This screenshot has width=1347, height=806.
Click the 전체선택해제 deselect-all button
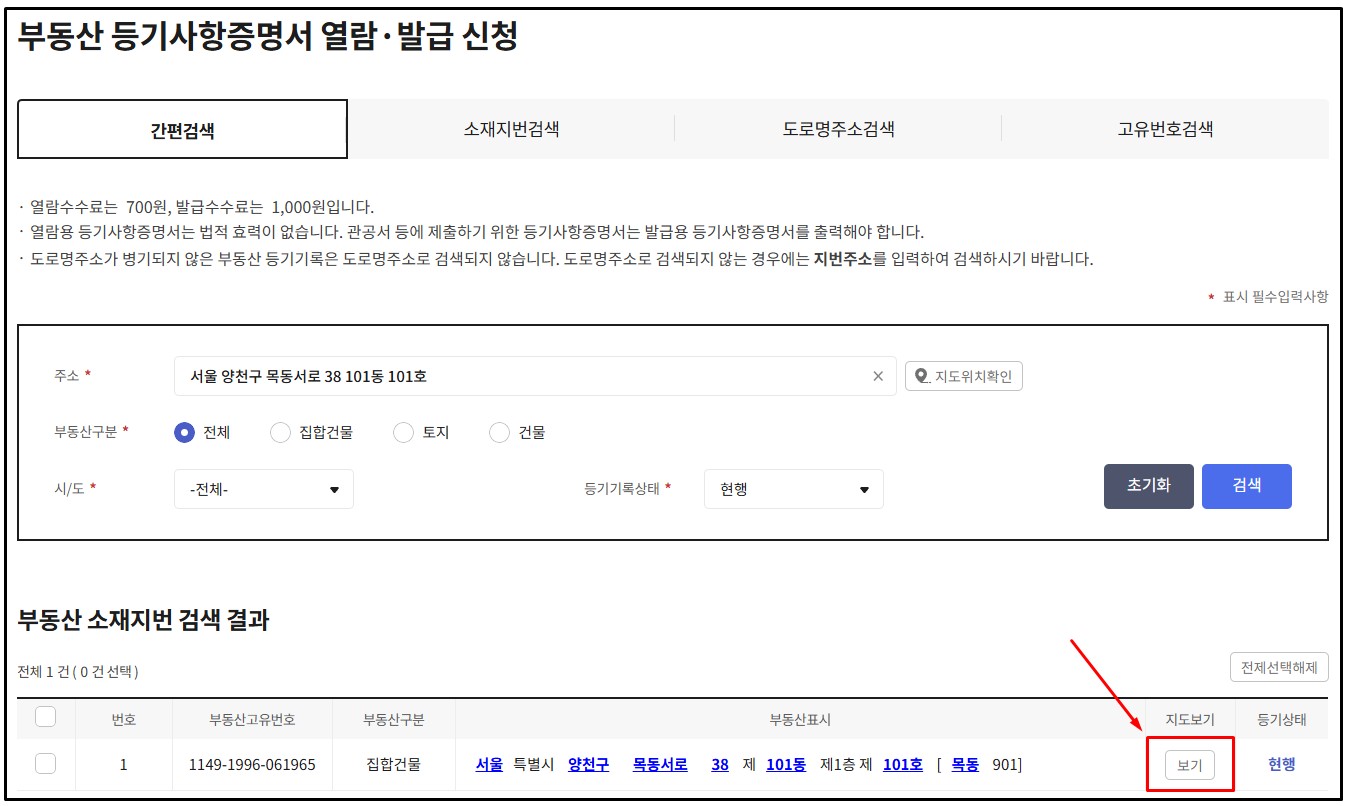[1278, 667]
